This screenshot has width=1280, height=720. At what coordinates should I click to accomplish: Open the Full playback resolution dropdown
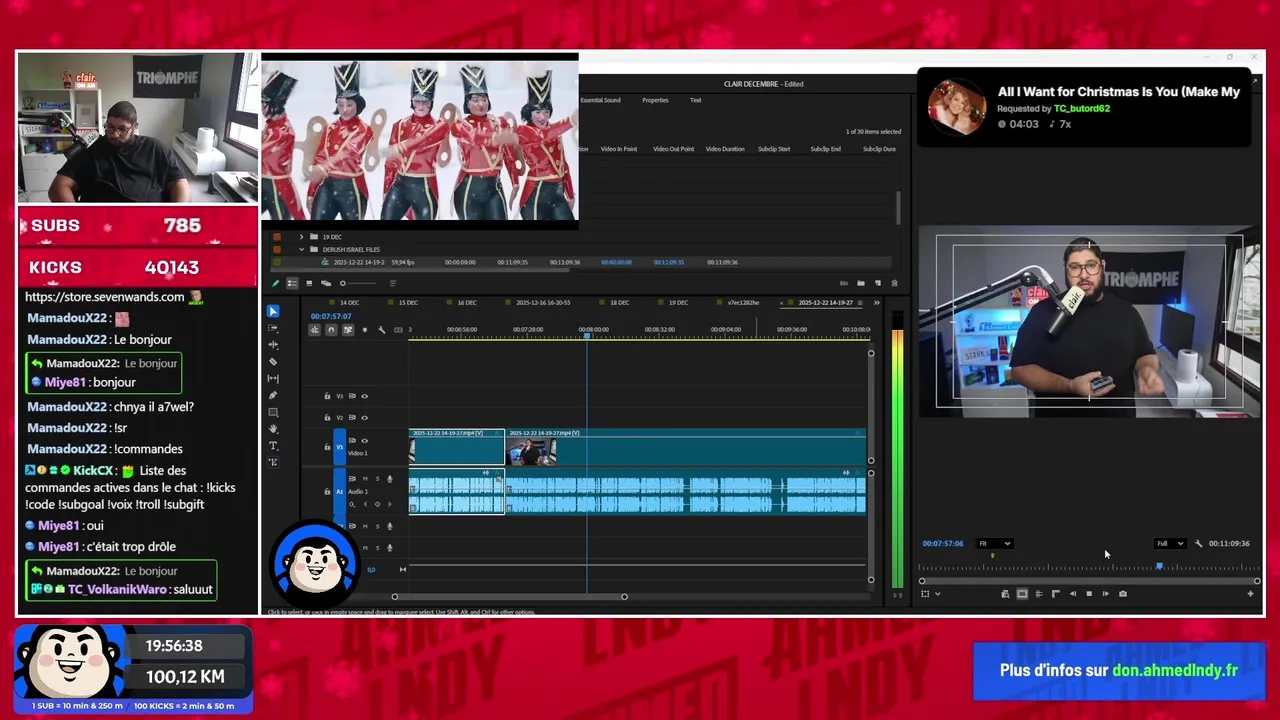pyautogui.click(x=1170, y=544)
